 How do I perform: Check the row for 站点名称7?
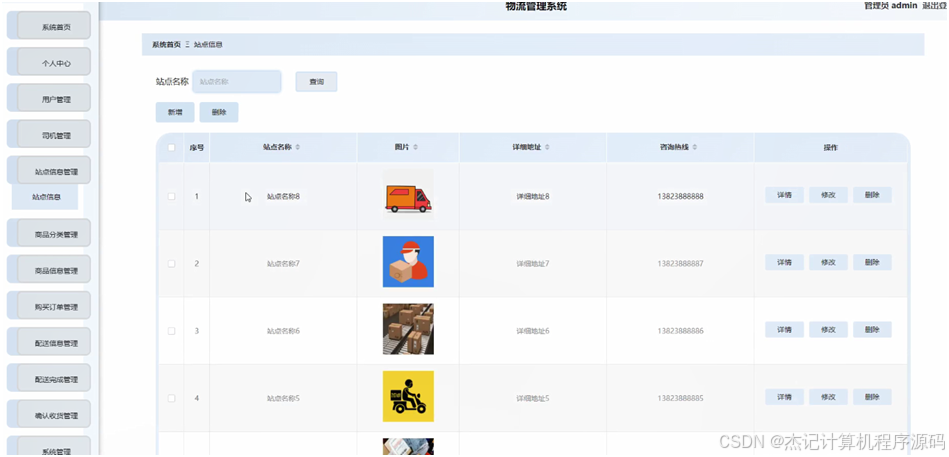[171, 263]
